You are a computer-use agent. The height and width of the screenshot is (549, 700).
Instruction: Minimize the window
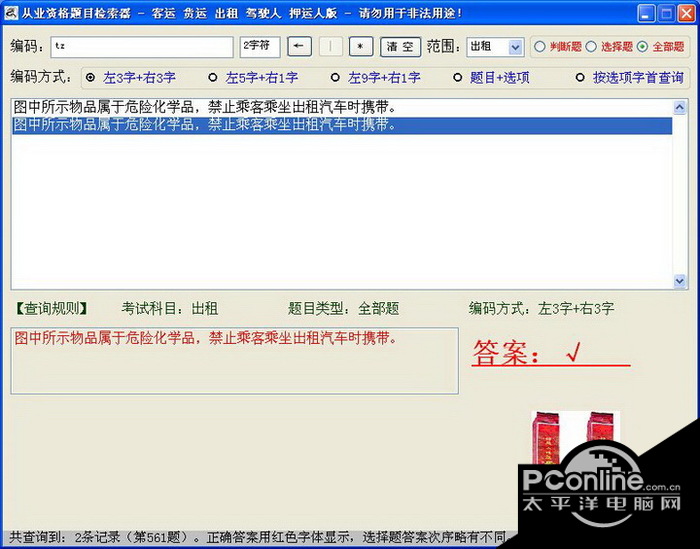(x=646, y=13)
